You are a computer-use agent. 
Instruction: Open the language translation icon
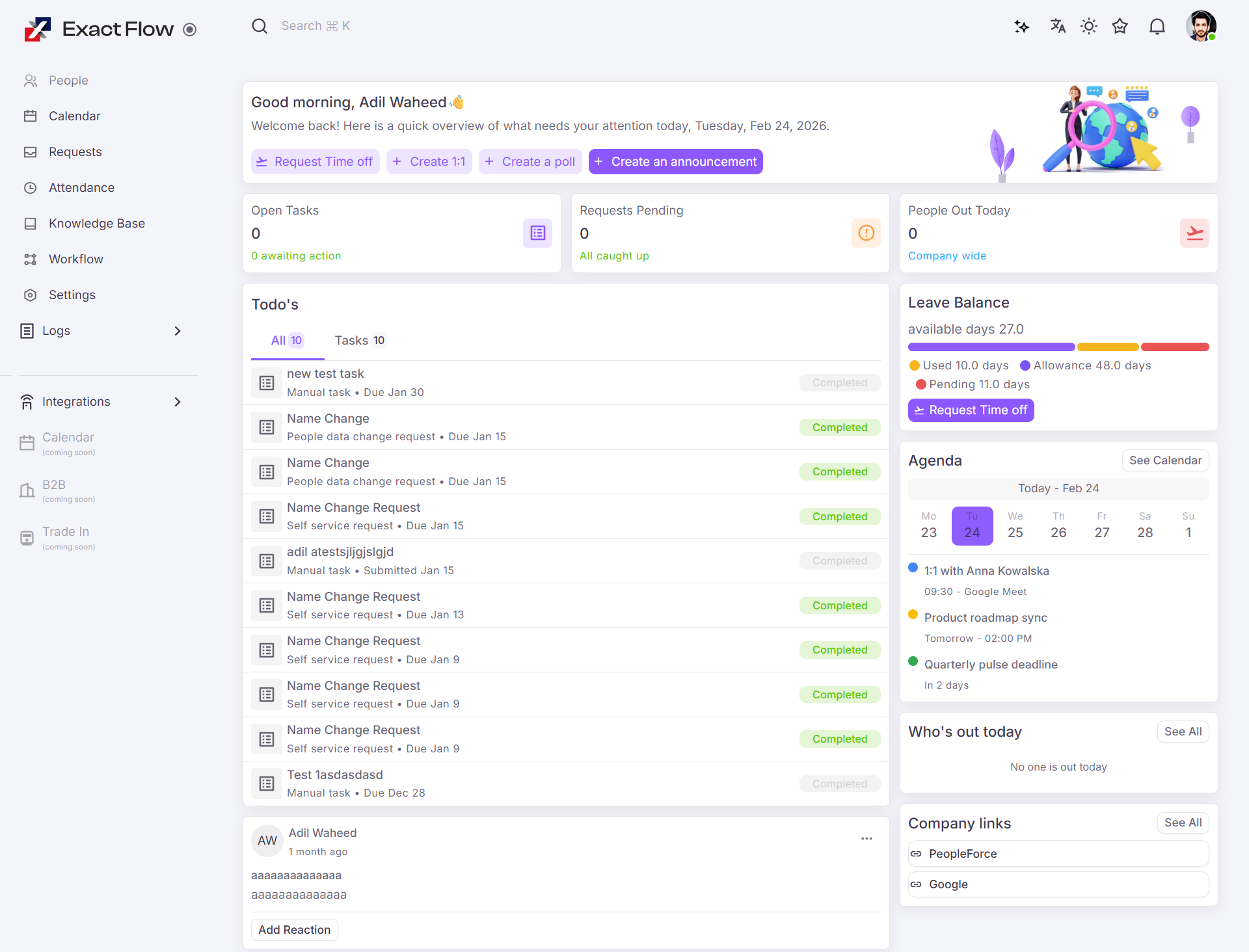coord(1058,27)
